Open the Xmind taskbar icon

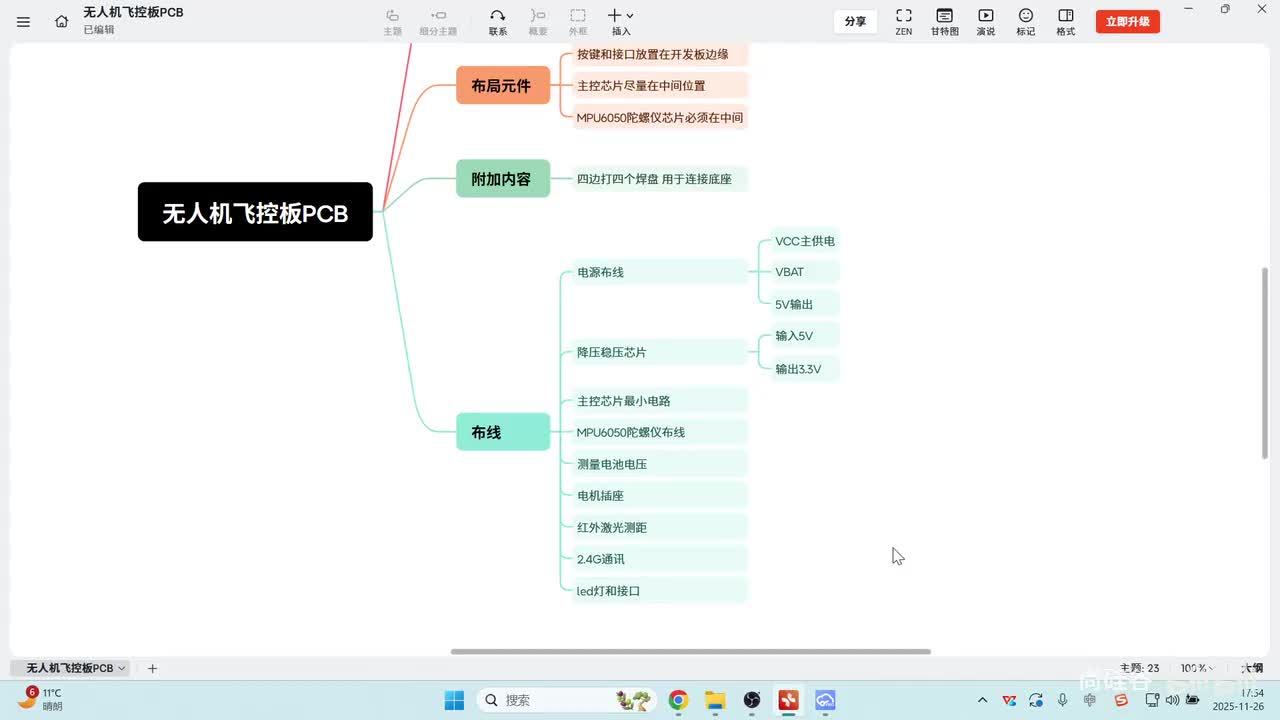click(788, 700)
